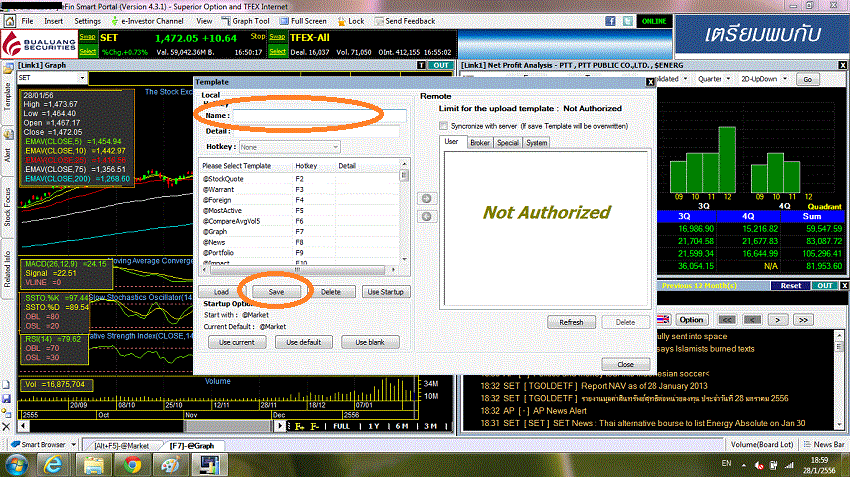850x477 pixels.
Task: Select @StockQuote template row
Action: coord(301,179)
